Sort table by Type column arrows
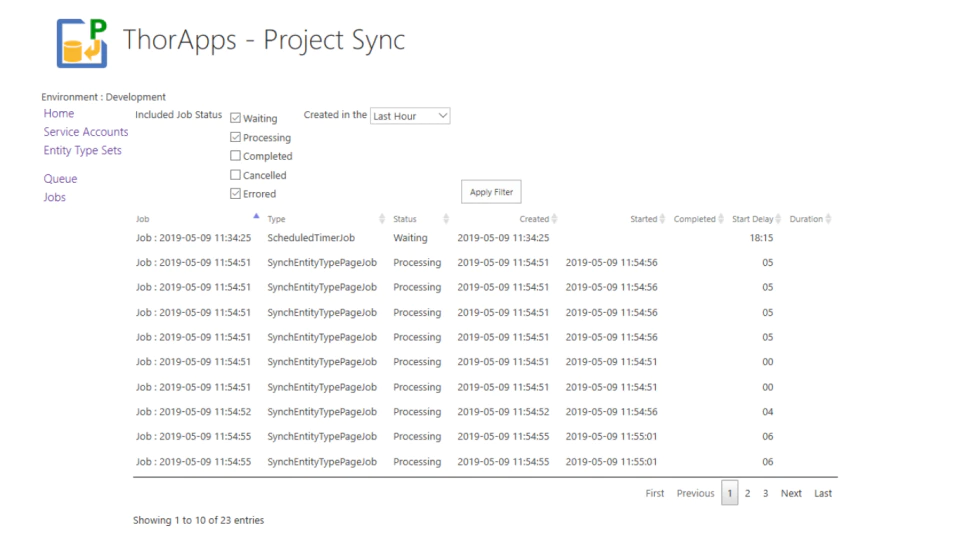Viewport: 960px width, 540px height. click(x=381, y=219)
